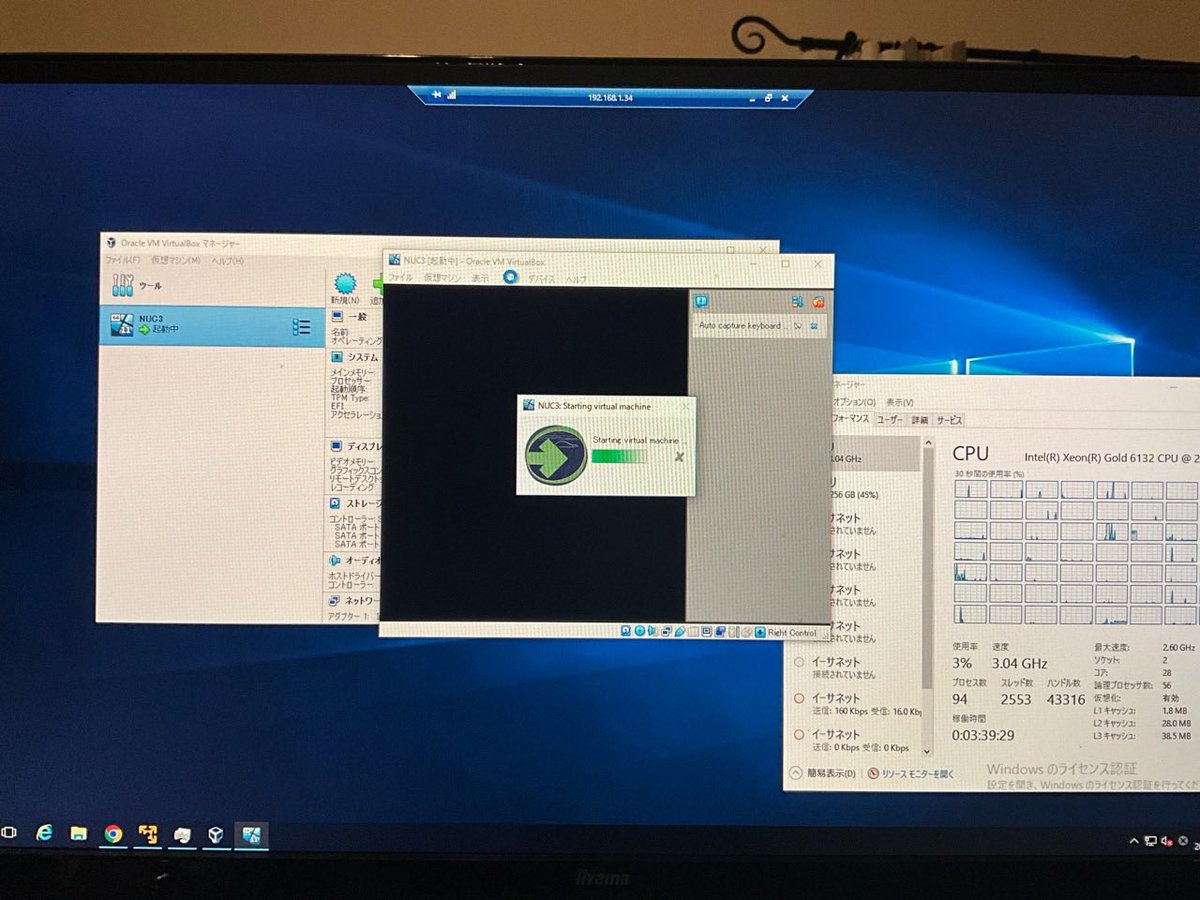Image resolution: width=1200 pixels, height=900 pixels.
Task: Select the NUC3 virtual machine entry
Action: coord(211,325)
